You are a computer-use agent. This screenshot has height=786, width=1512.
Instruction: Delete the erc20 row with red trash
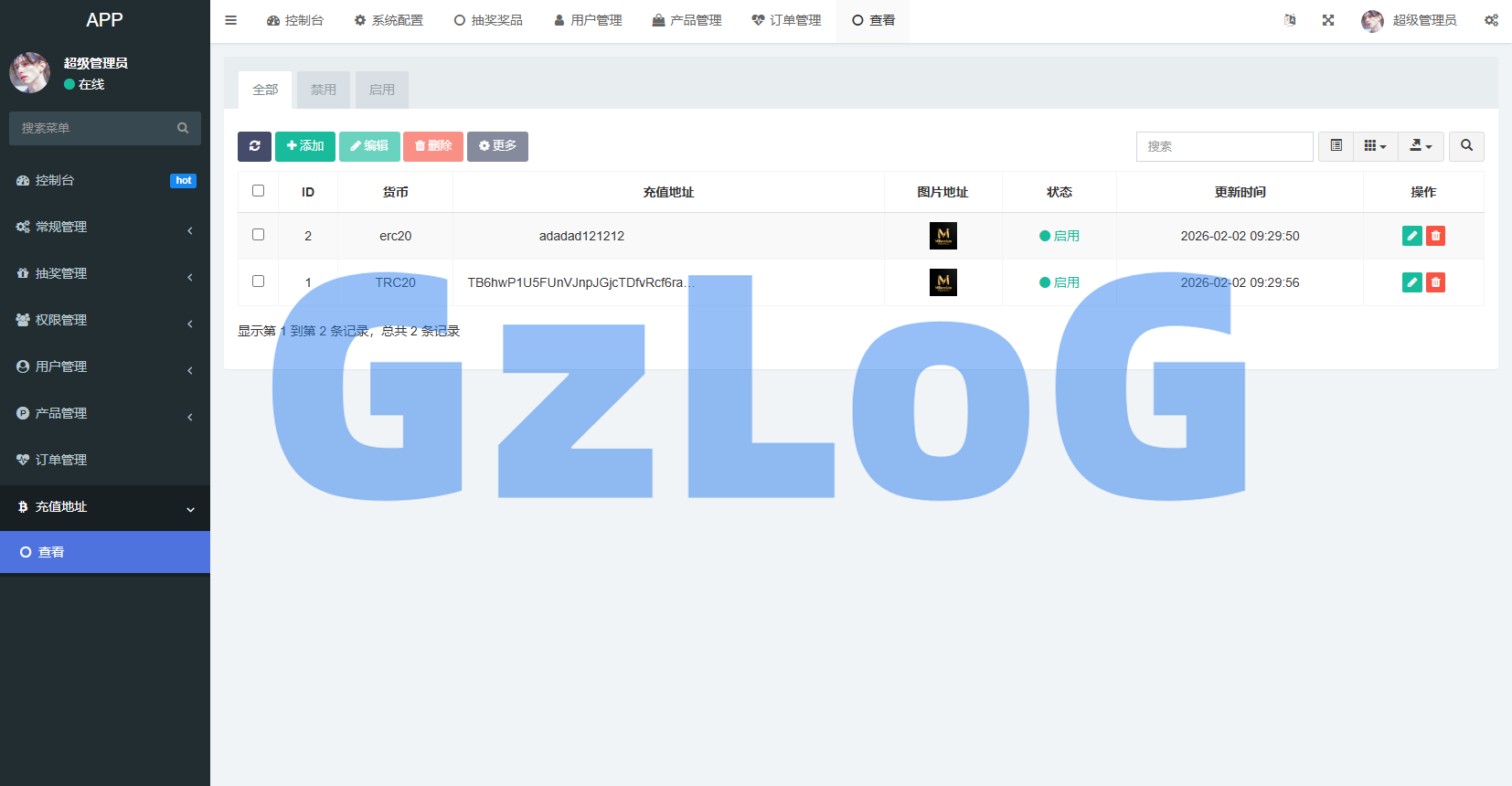pyautogui.click(x=1435, y=236)
